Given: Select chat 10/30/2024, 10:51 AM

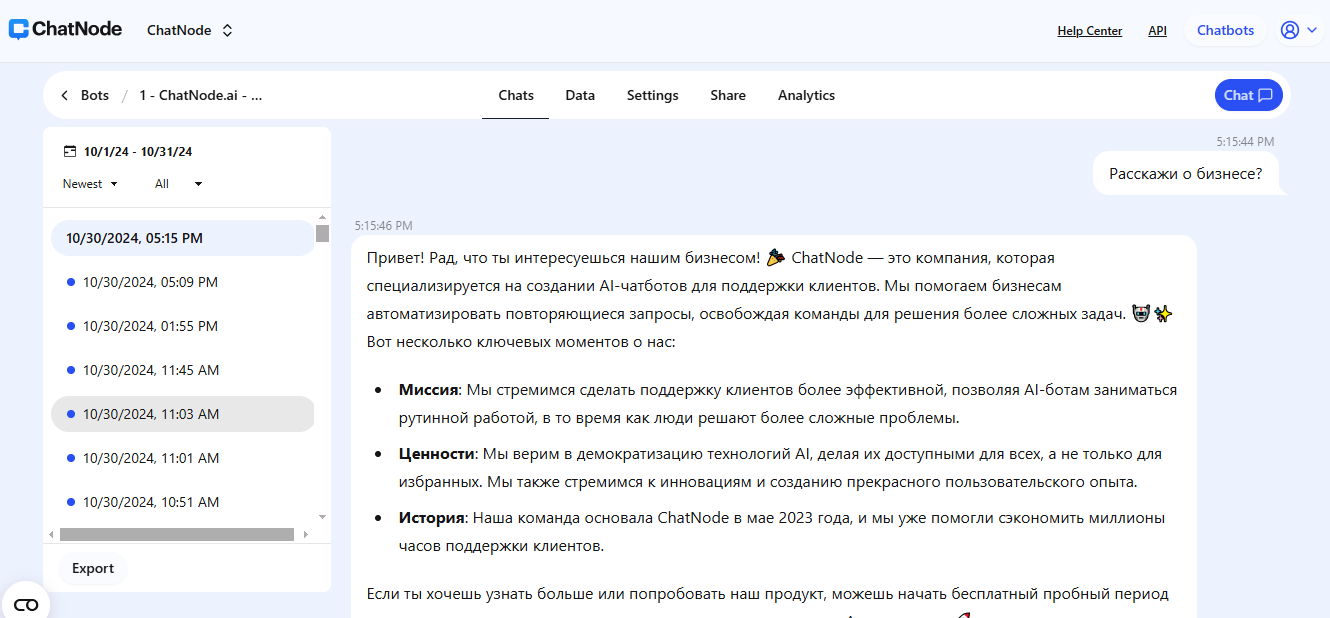Looking at the screenshot, I should coord(183,502).
